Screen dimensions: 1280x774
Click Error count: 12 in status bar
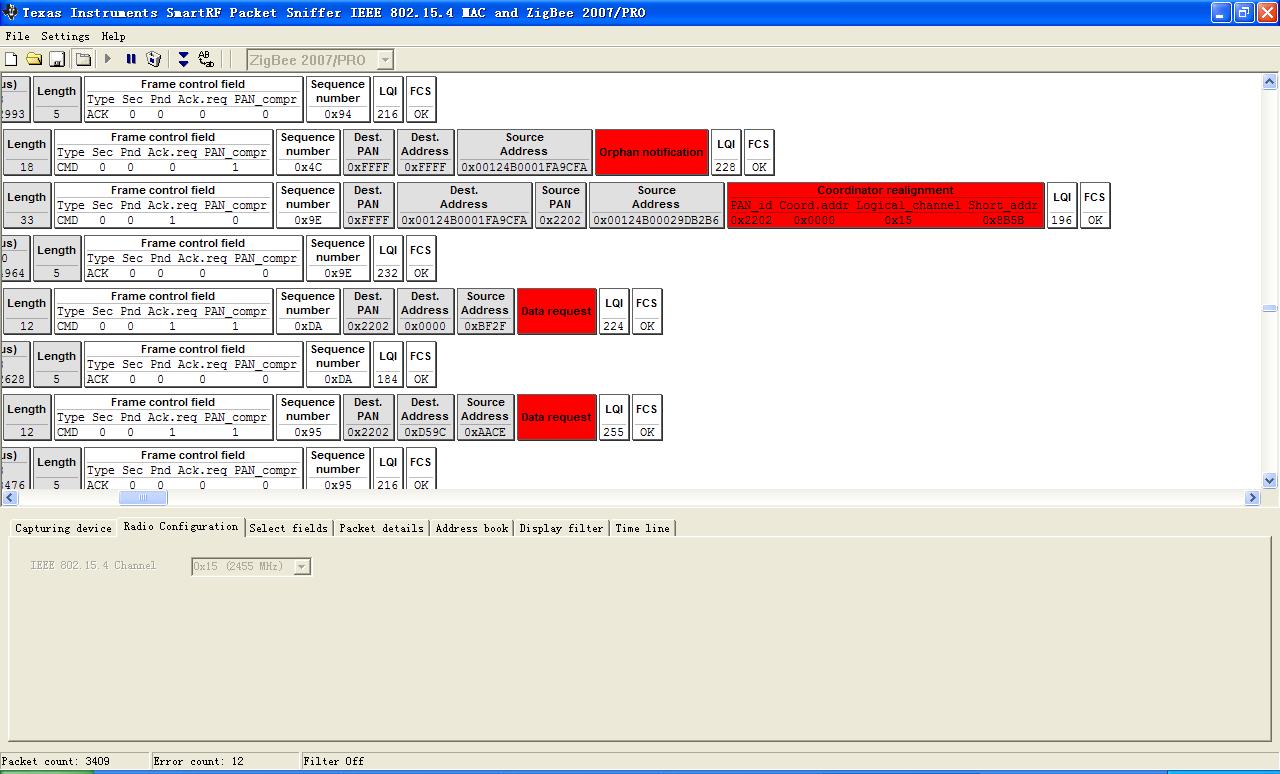coord(198,761)
